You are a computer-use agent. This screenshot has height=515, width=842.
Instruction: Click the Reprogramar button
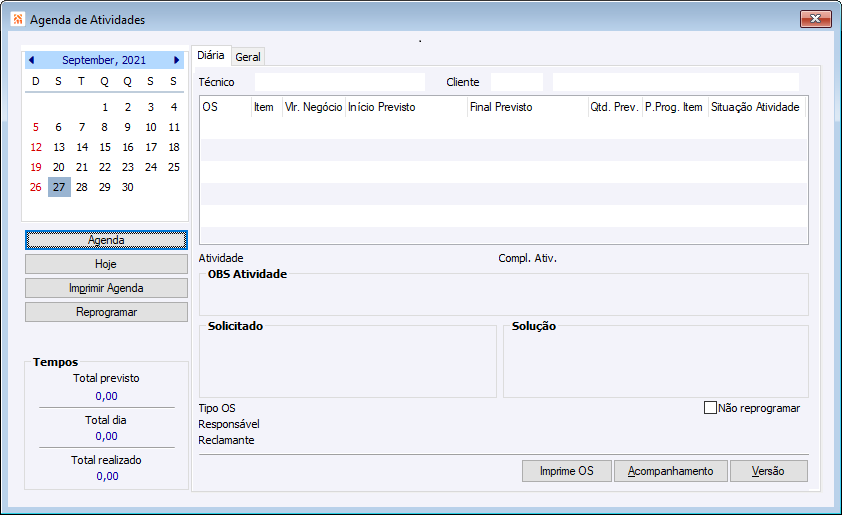106,312
